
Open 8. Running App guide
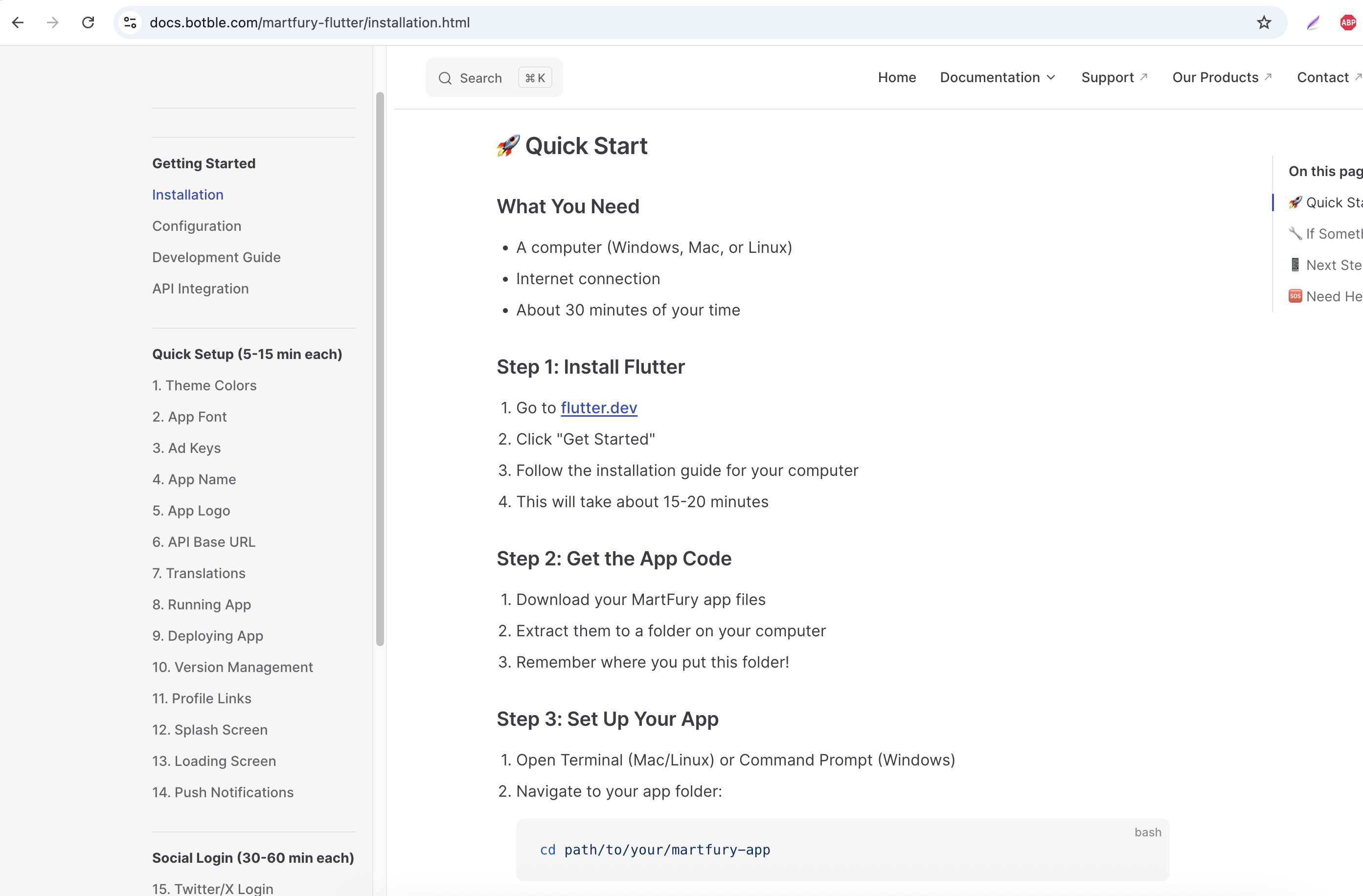point(202,605)
